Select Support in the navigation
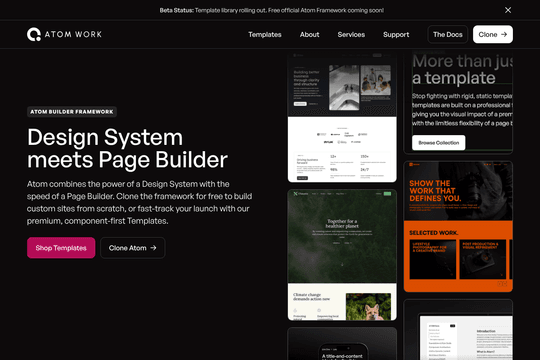Screen dimensions: 540x360 click(x=396, y=34)
